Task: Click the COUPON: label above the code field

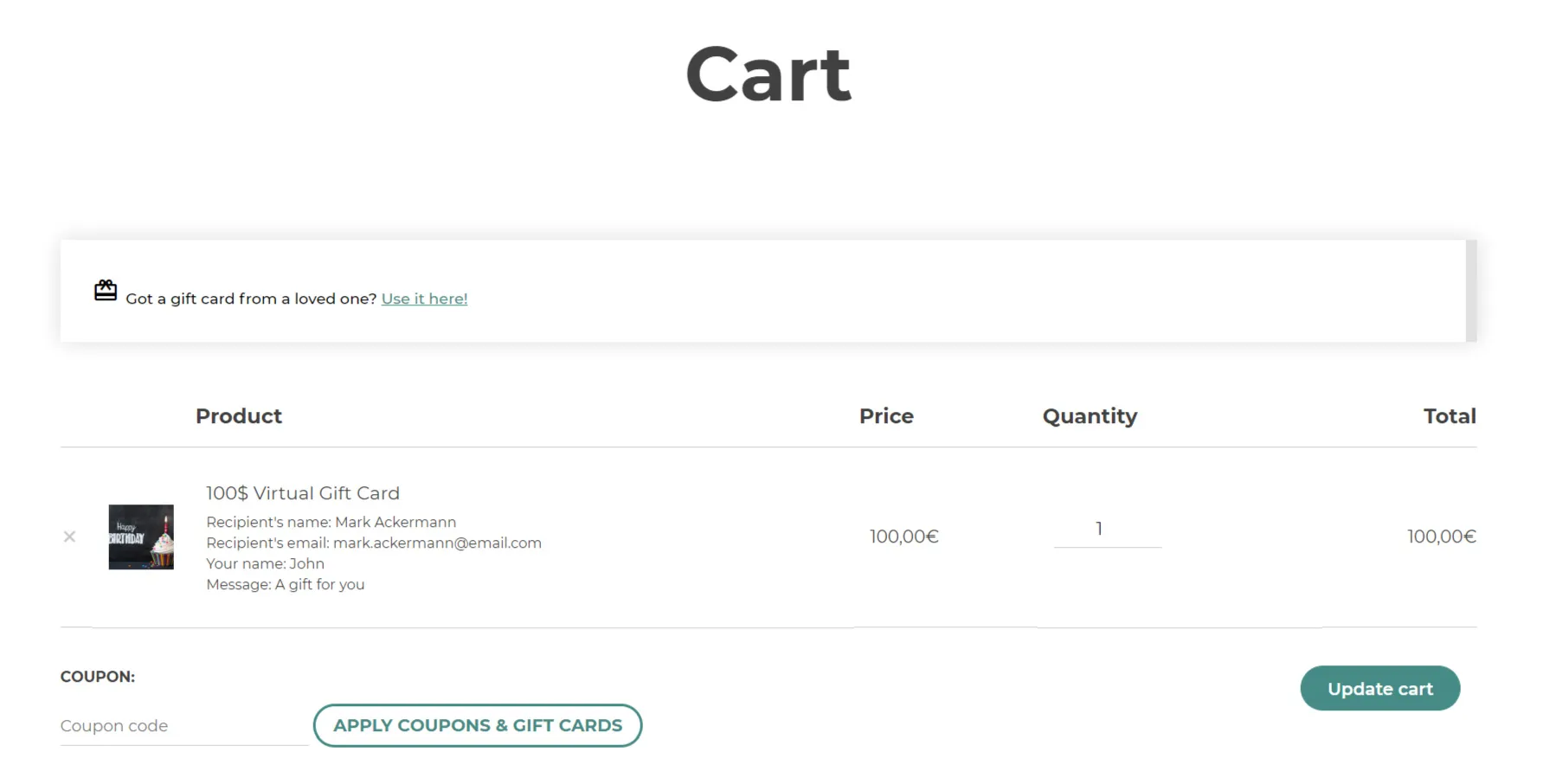Action: tap(97, 676)
